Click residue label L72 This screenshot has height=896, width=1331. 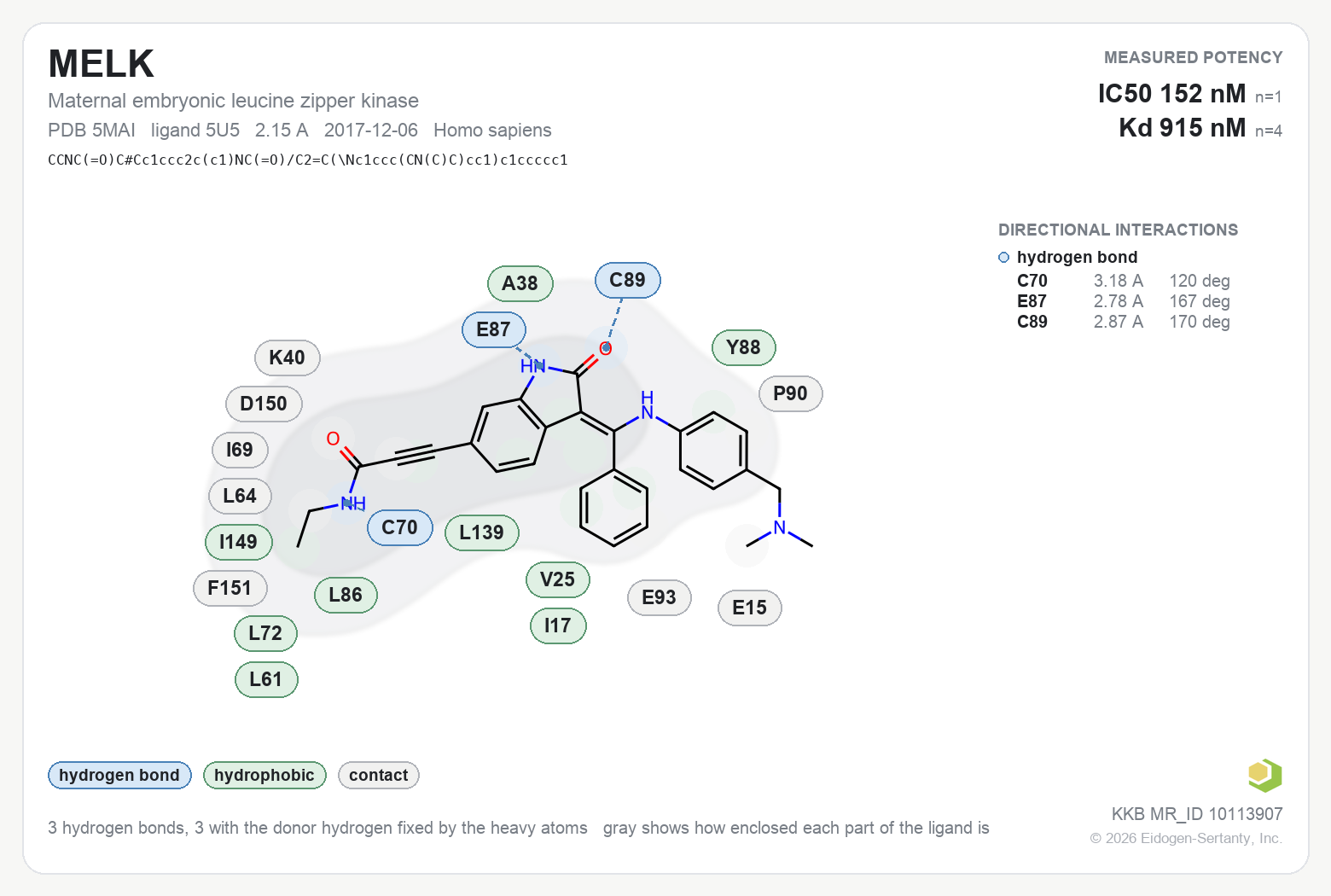(x=266, y=633)
